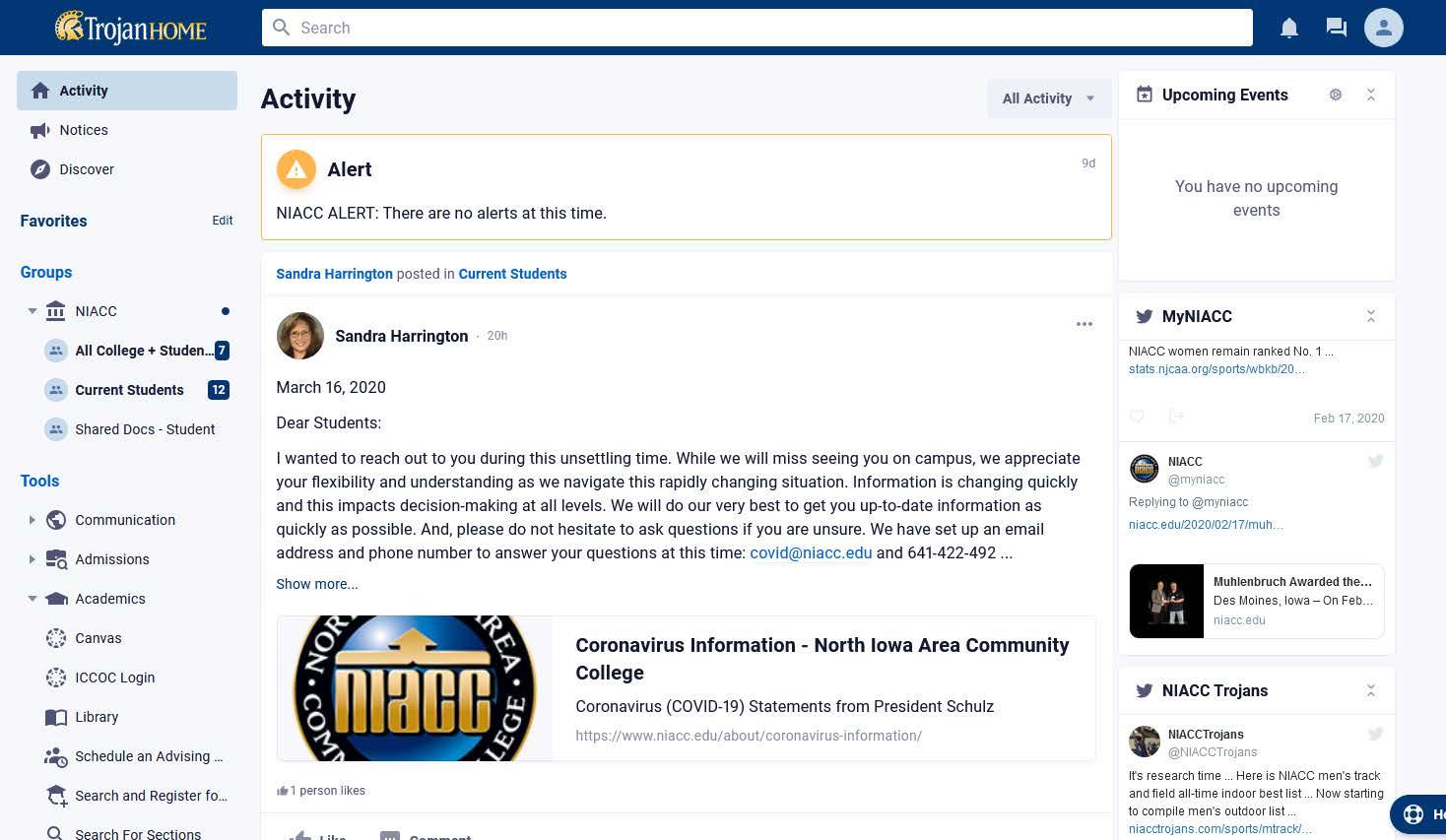
Task: Click the Schedule an Advising icon
Action: point(56,756)
